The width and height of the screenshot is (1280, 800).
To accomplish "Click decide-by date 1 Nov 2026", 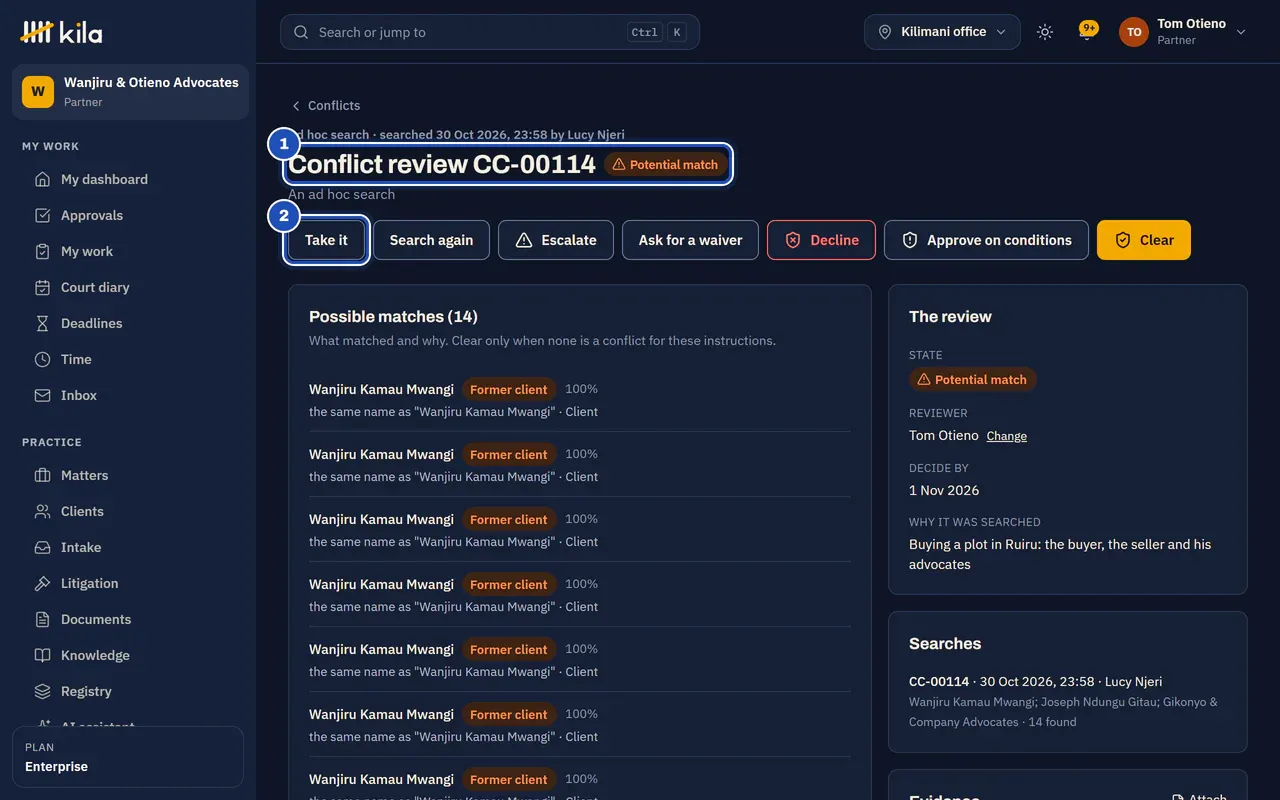I will pyautogui.click(x=944, y=490).
